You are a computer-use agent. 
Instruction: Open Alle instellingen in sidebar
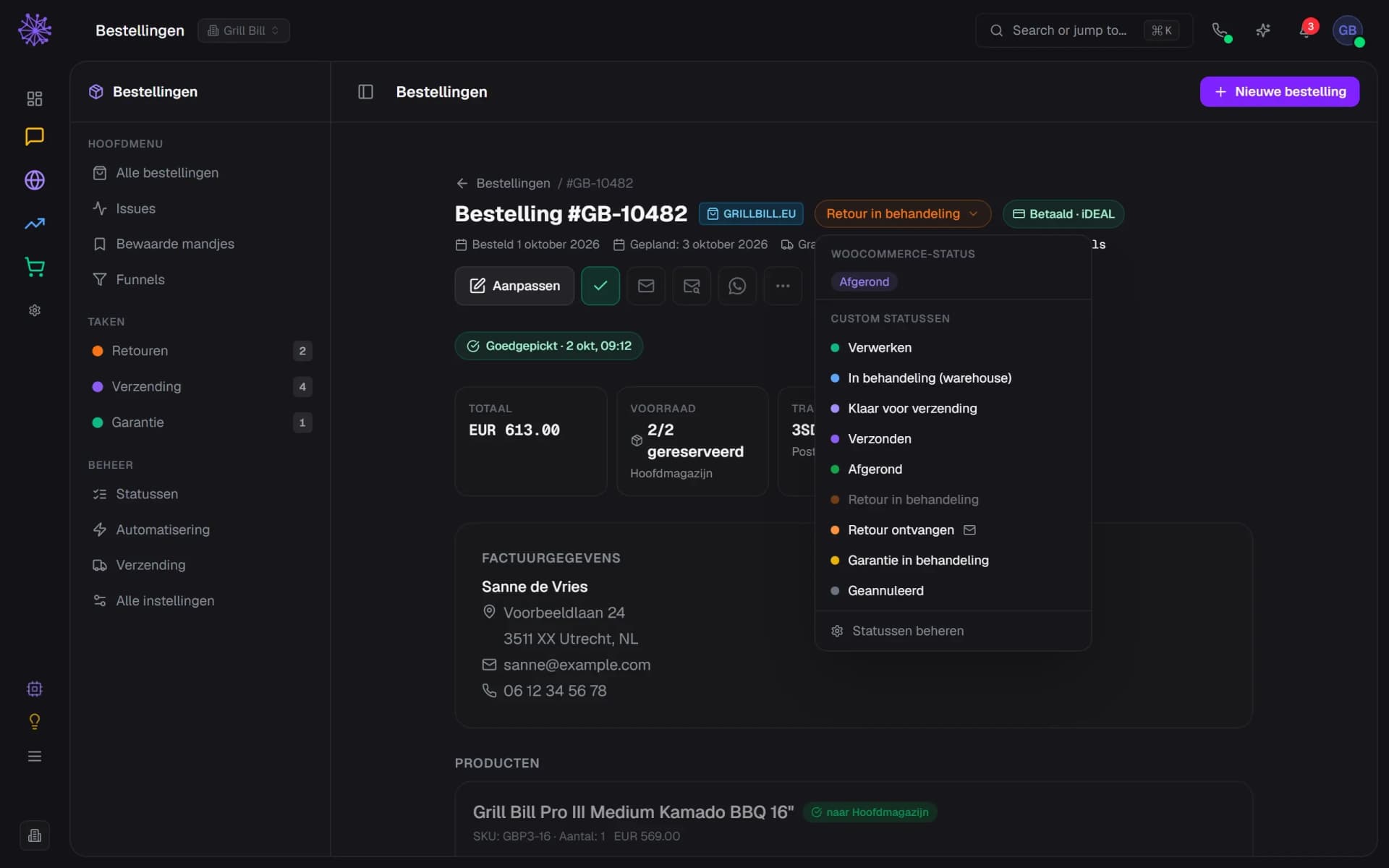click(200, 600)
